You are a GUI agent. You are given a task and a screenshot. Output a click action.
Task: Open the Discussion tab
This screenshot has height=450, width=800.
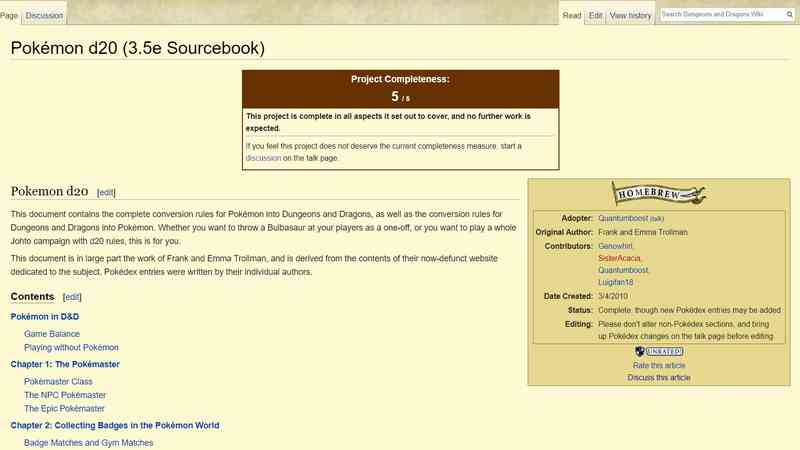click(x=44, y=15)
